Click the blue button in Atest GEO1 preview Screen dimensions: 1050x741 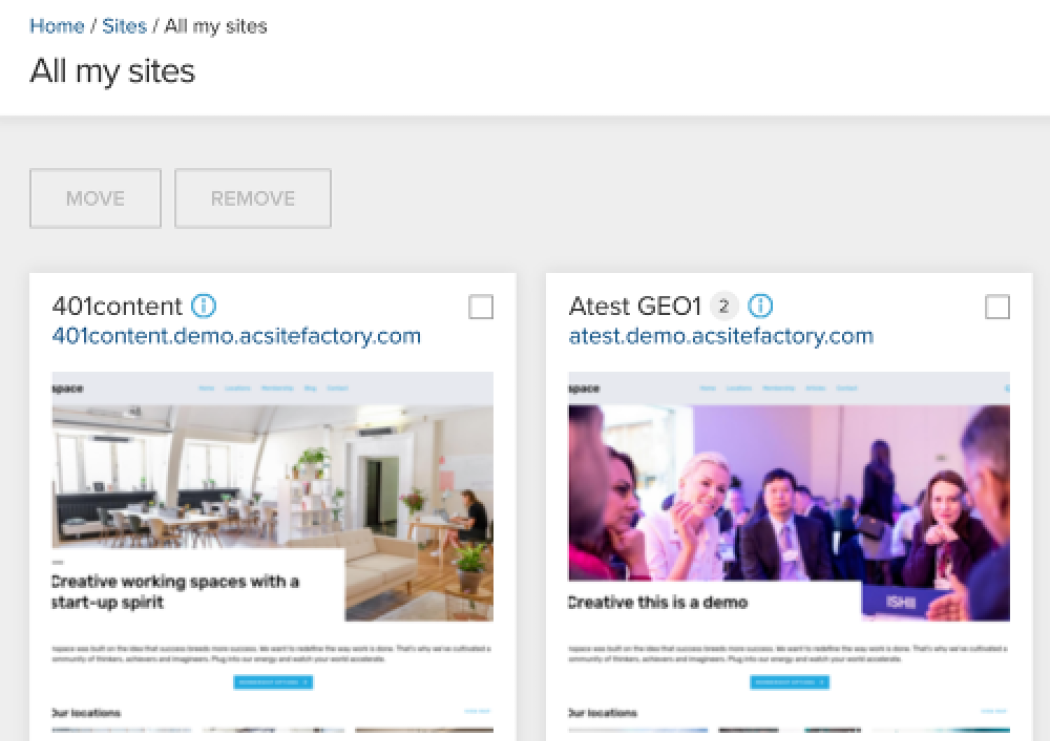(x=790, y=682)
